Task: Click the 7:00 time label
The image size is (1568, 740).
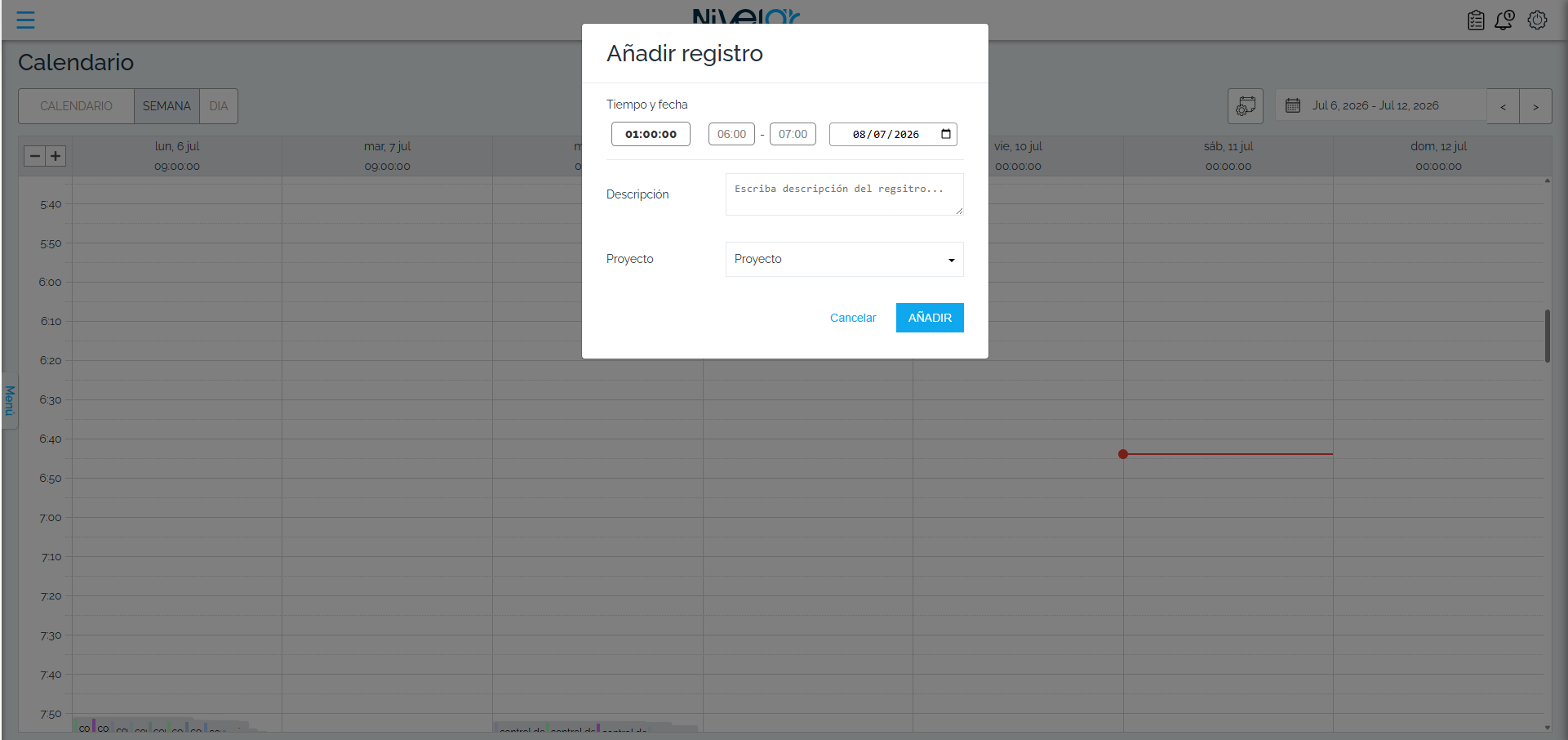Action: tap(51, 518)
